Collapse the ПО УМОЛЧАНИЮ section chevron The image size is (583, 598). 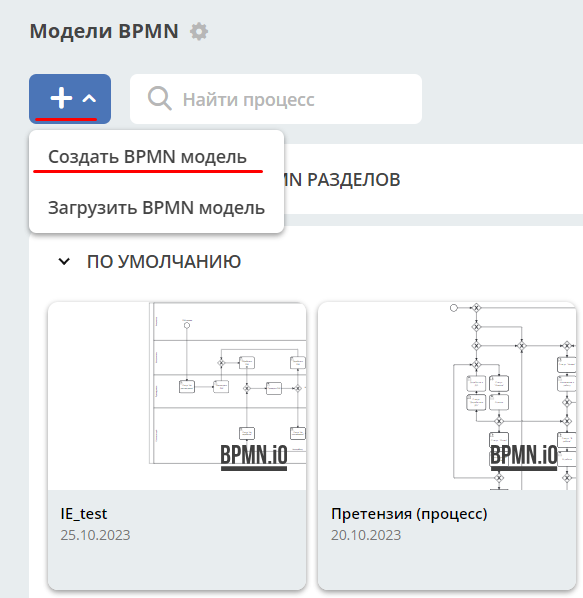click(x=64, y=262)
